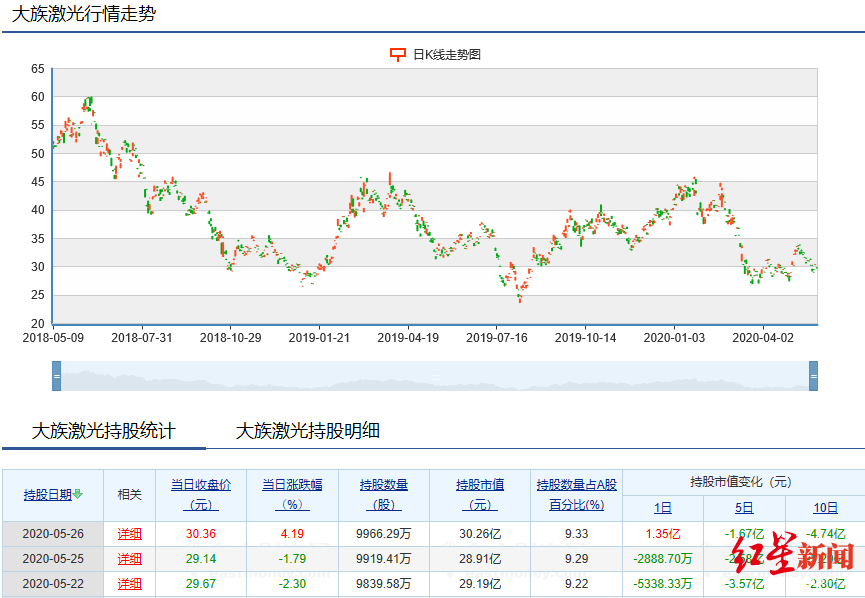The height and width of the screenshot is (598, 865).
Task: Click the 9.22 percentage cell
Action: point(576,584)
